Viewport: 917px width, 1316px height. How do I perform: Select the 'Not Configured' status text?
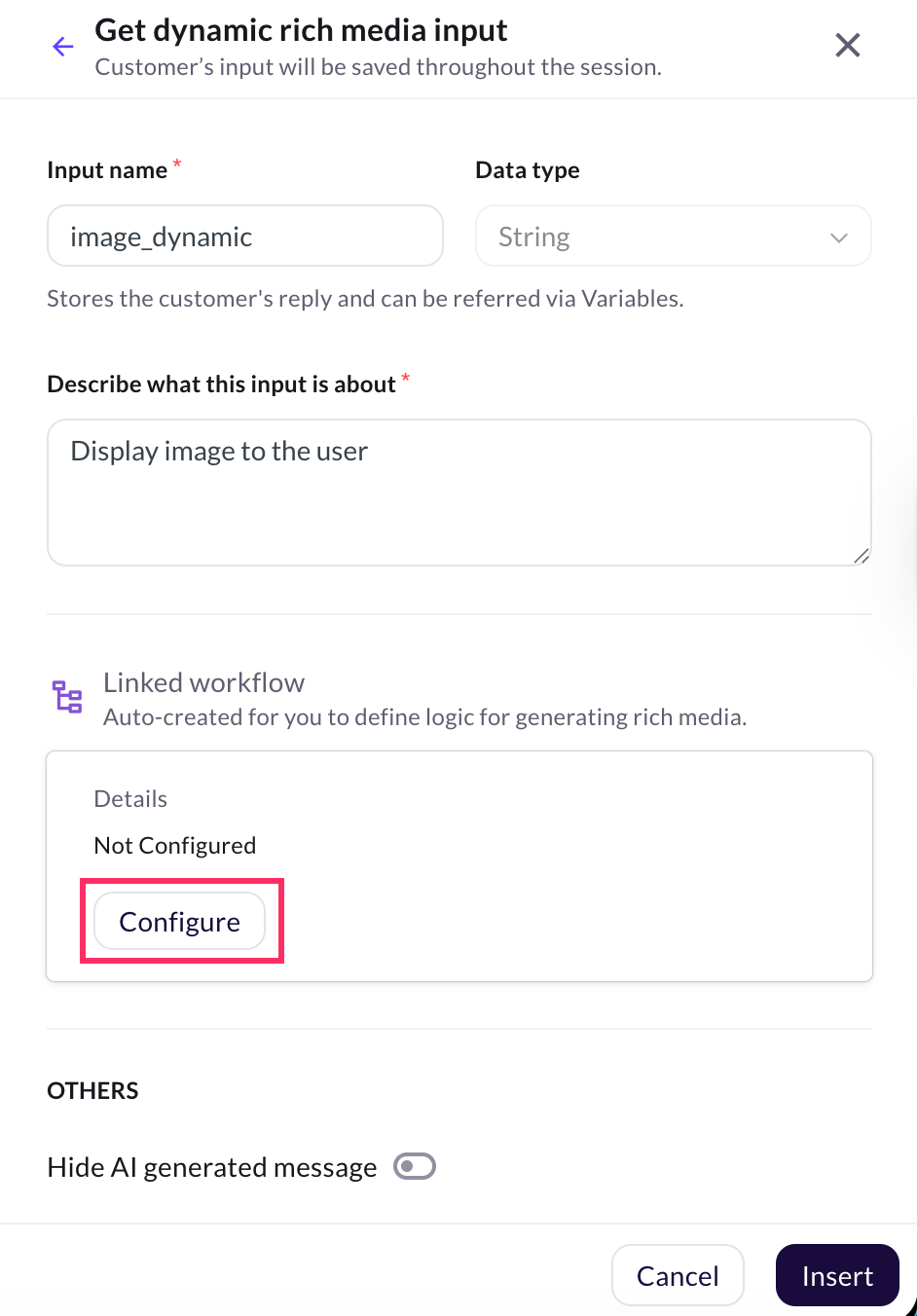click(175, 846)
